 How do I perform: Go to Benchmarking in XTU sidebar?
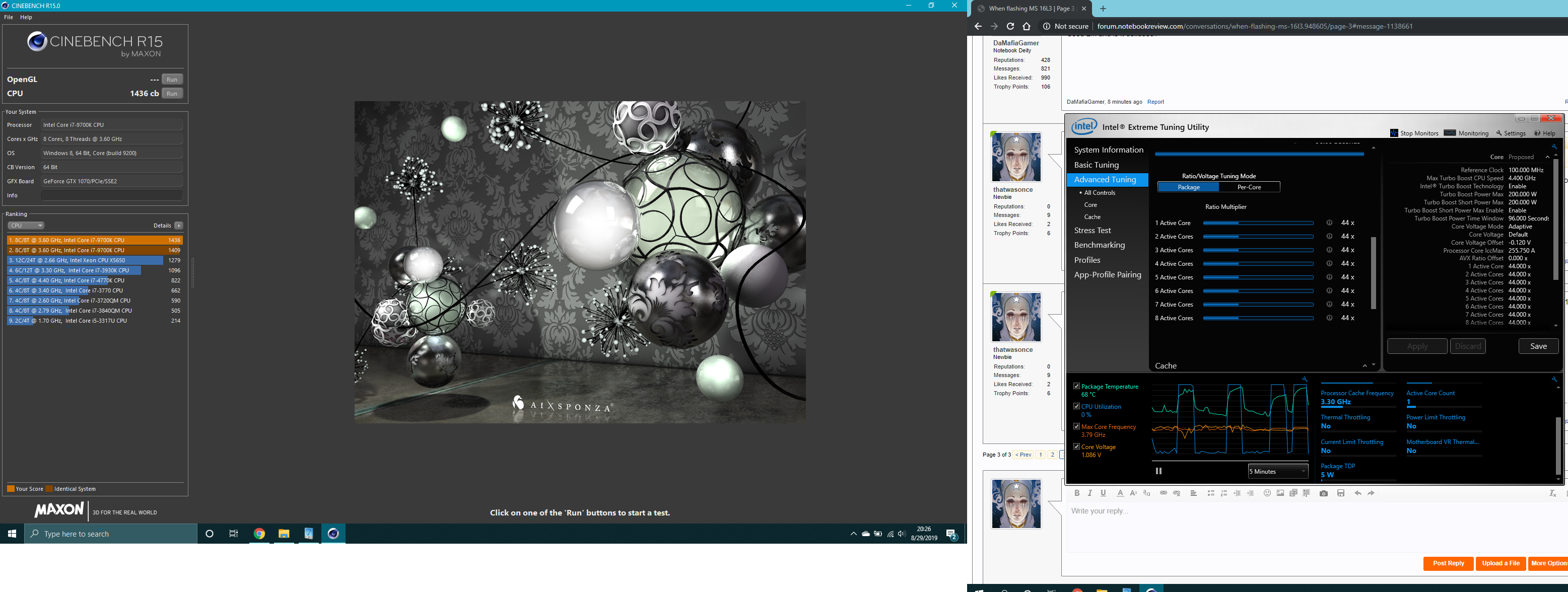tap(1099, 245)
